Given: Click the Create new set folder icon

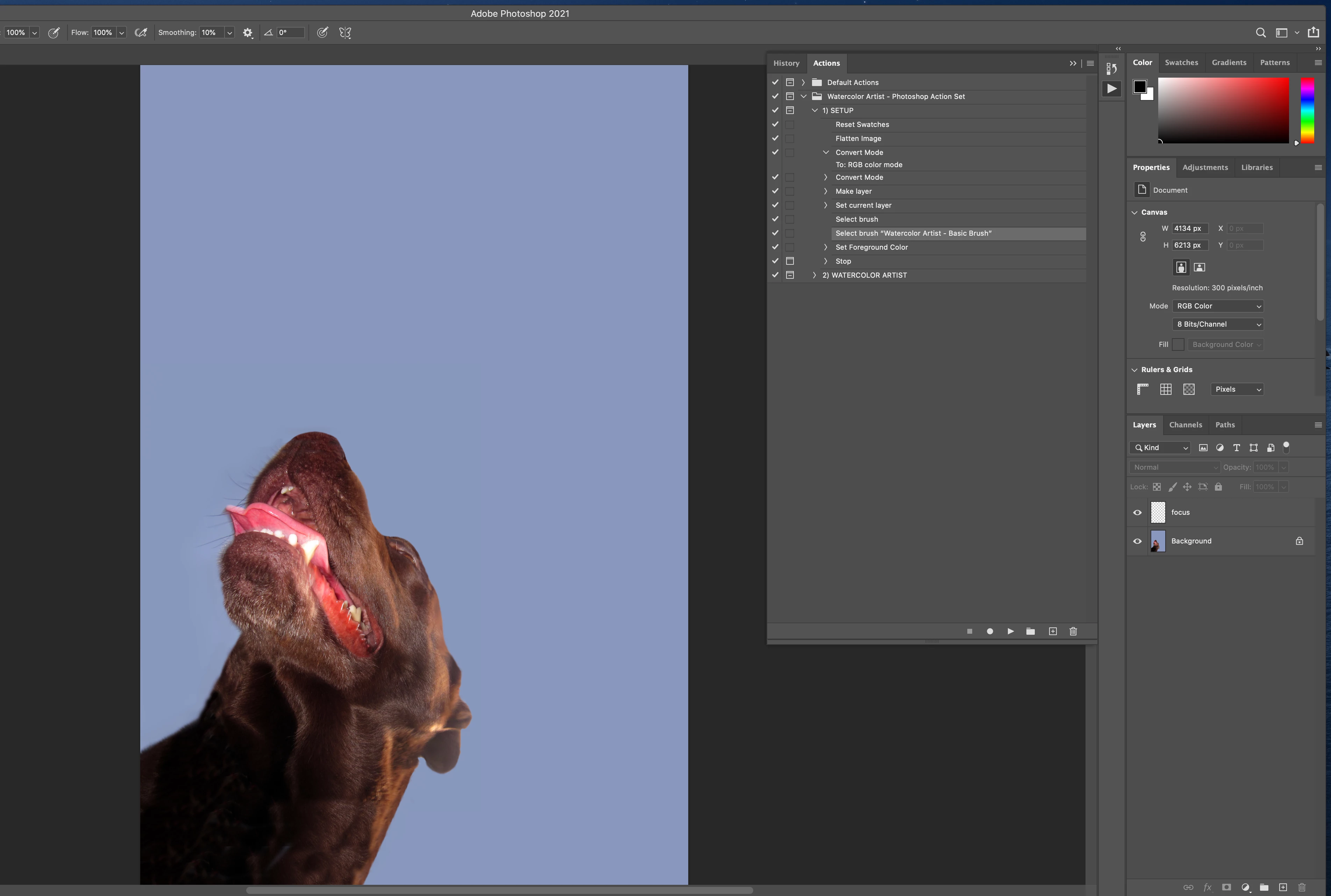Looking at the screenshot, I should pos(1031,631).
